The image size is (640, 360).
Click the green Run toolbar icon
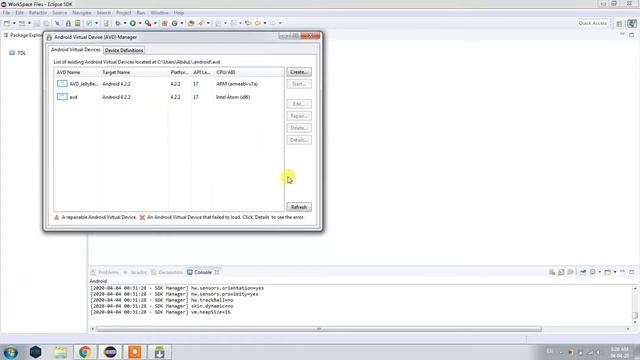(x=133, y=23)
